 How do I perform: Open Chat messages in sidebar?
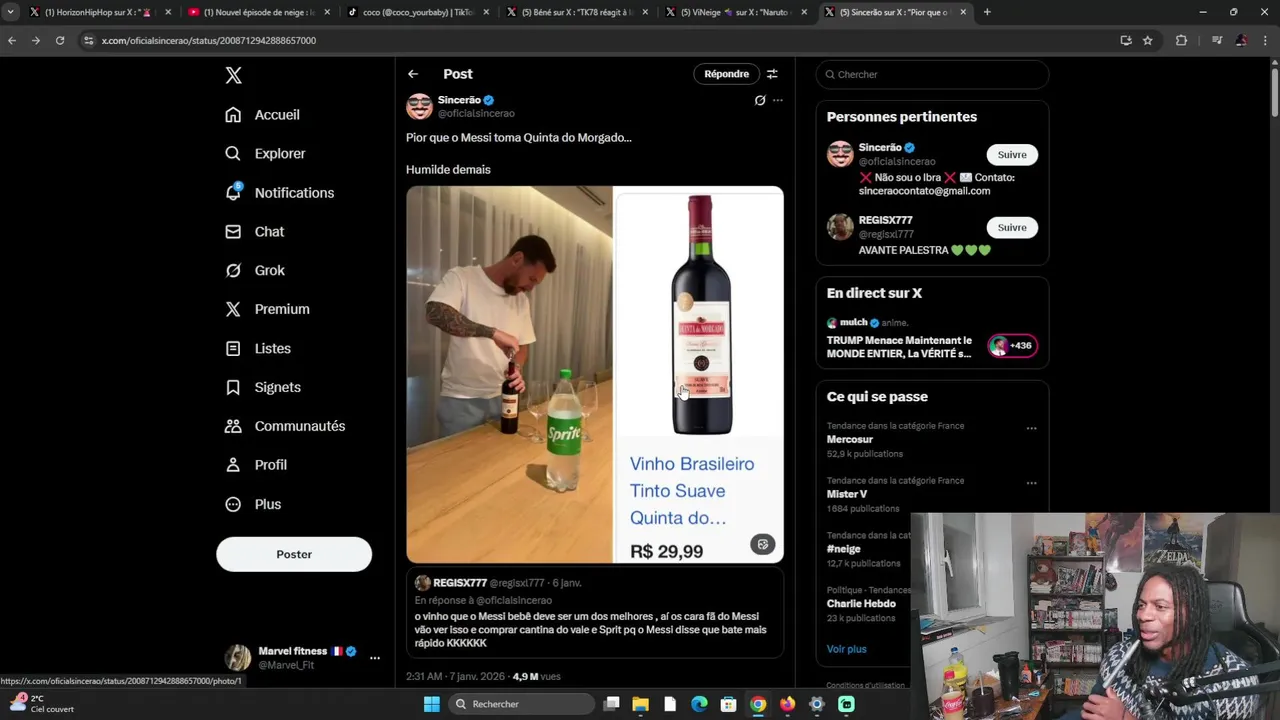click(255, 232)
